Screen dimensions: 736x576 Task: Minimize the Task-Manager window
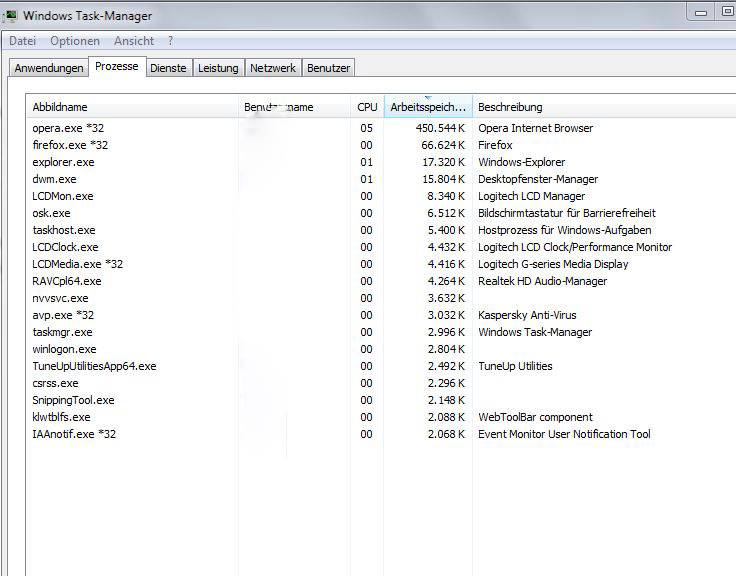(x=701, y=13)
